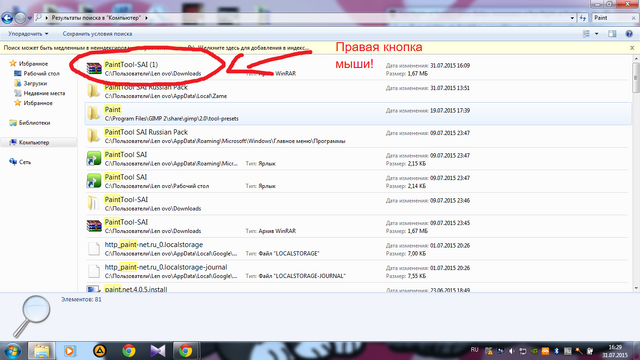Open the recent pages dropdown beside Forward
The image size is (640, 360).
(29, 18)
